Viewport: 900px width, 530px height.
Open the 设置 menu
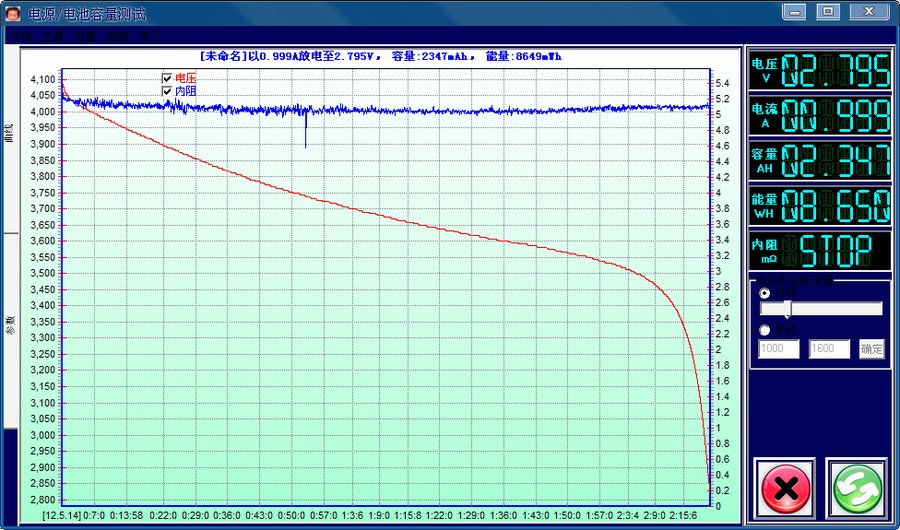tap(86, 36)
